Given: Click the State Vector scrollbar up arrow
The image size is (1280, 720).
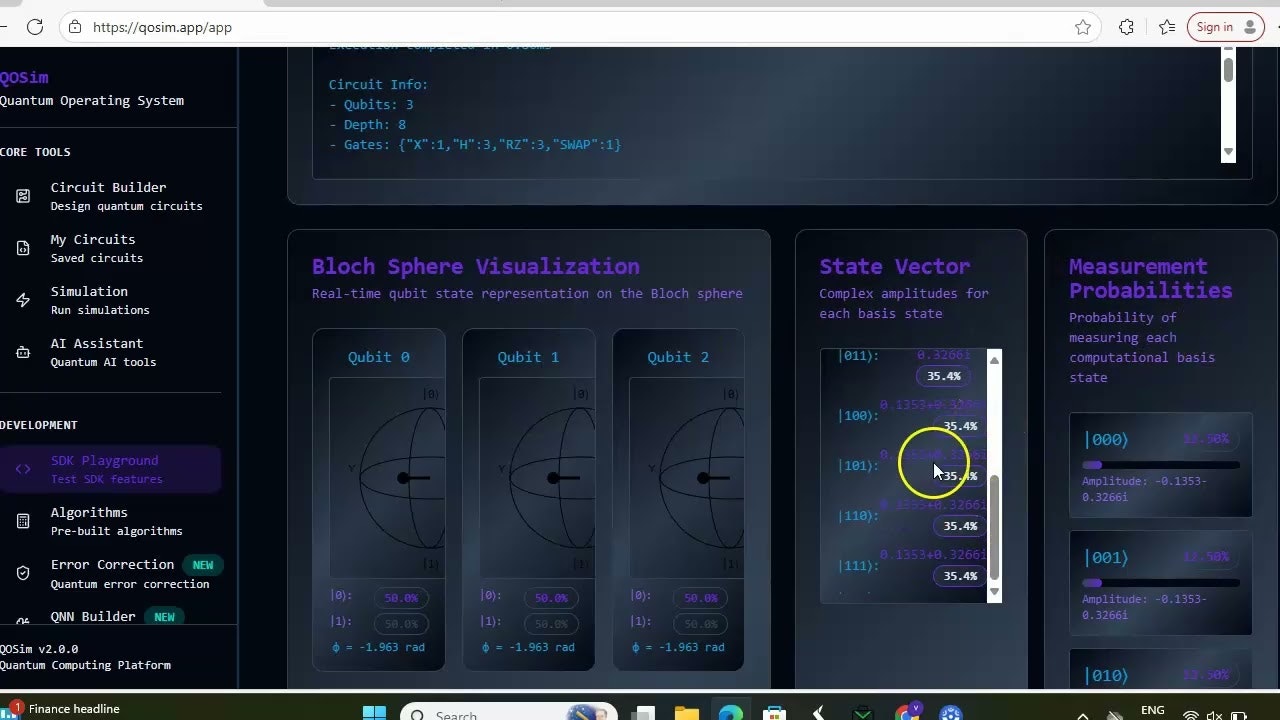Looking at the screenshot, I should (x=994, y=360).
